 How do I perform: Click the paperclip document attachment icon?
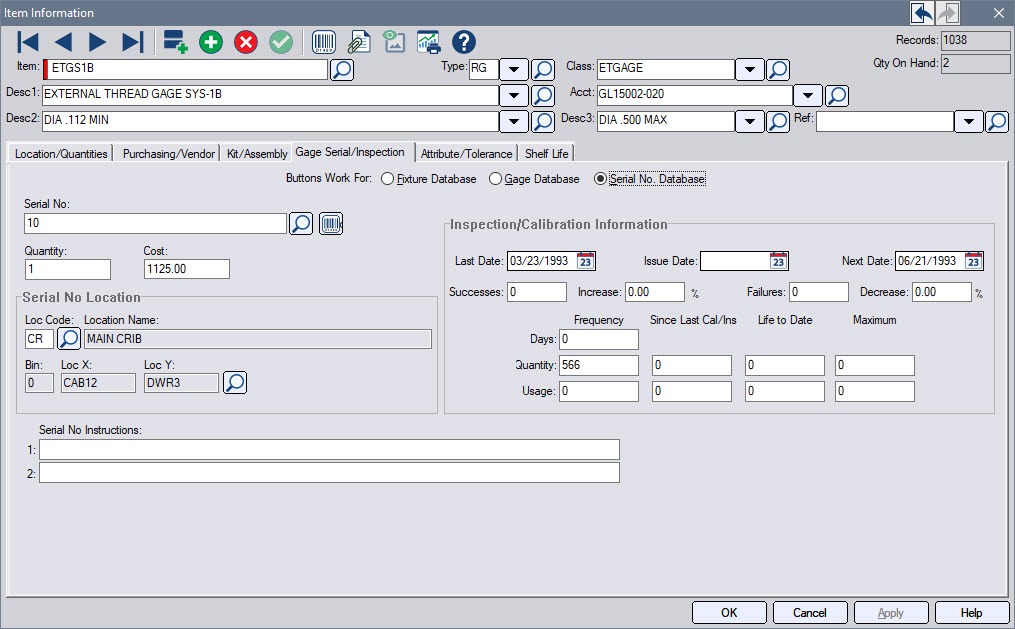point(360,42)
